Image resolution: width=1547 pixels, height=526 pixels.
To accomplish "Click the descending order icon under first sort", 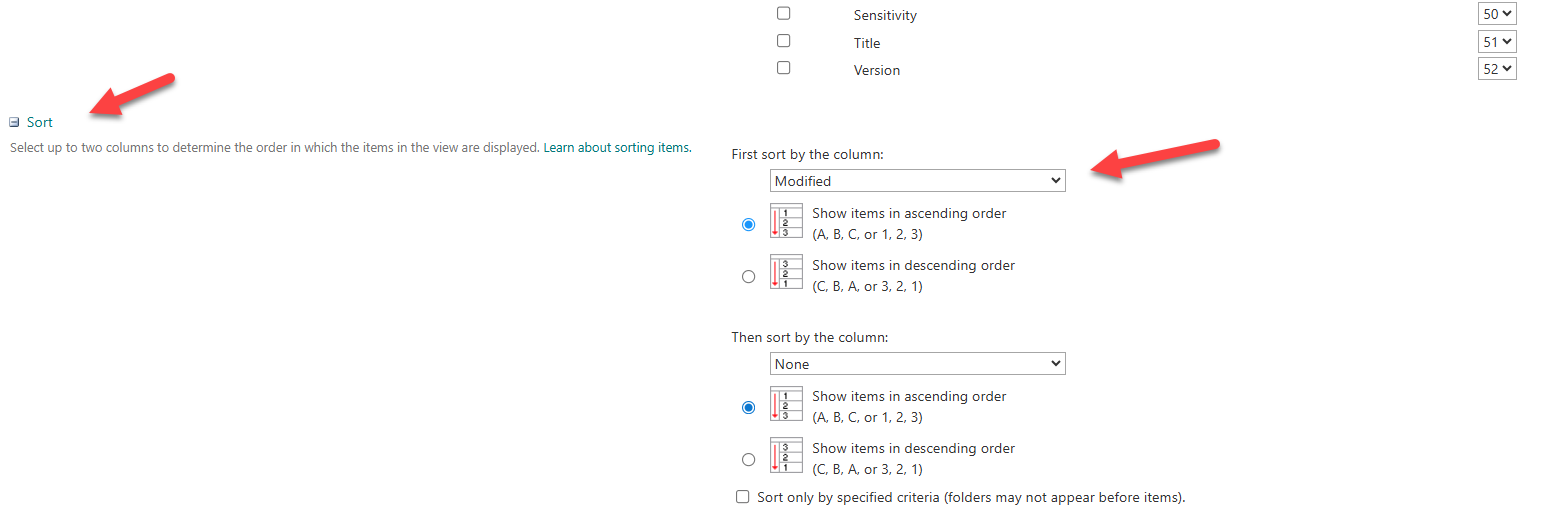I will tap(786, 272).
